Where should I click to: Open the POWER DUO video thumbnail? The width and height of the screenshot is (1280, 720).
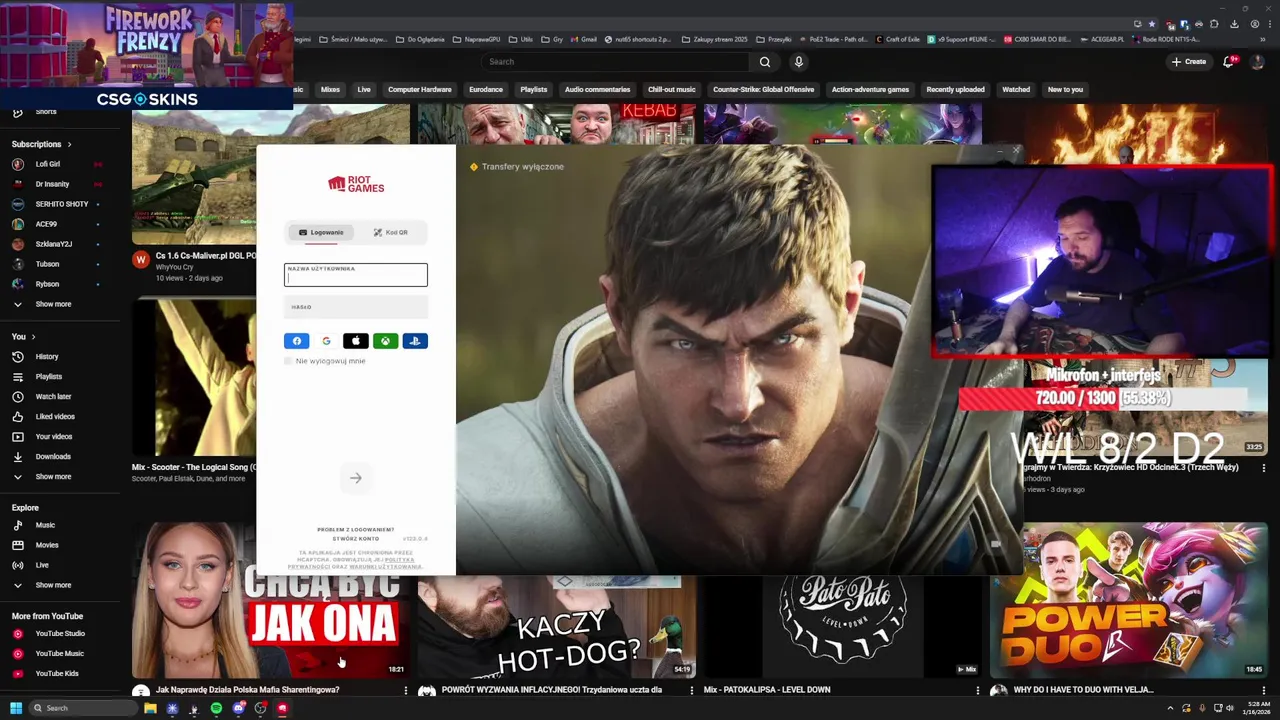(1129, 600)
